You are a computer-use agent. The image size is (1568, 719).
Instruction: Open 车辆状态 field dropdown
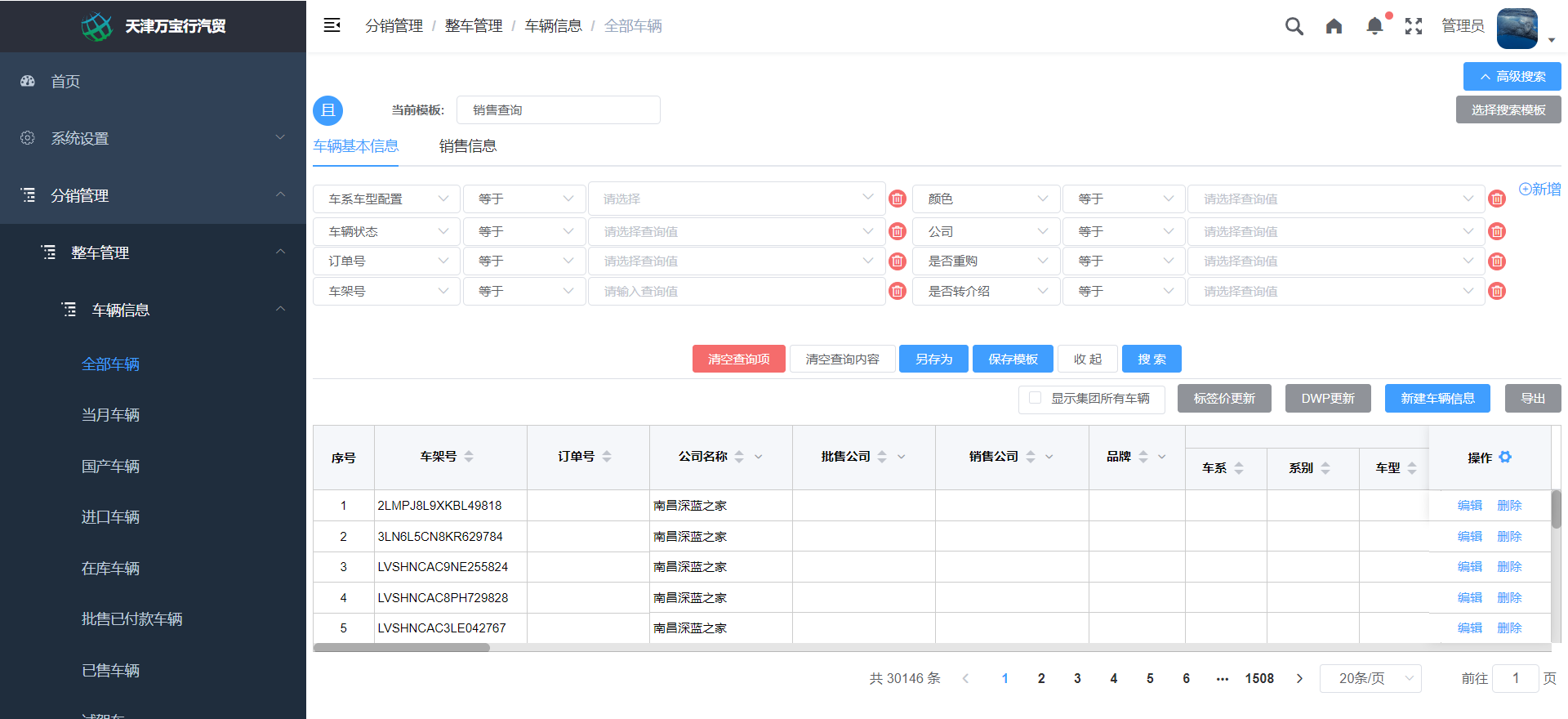coord(385,231)
